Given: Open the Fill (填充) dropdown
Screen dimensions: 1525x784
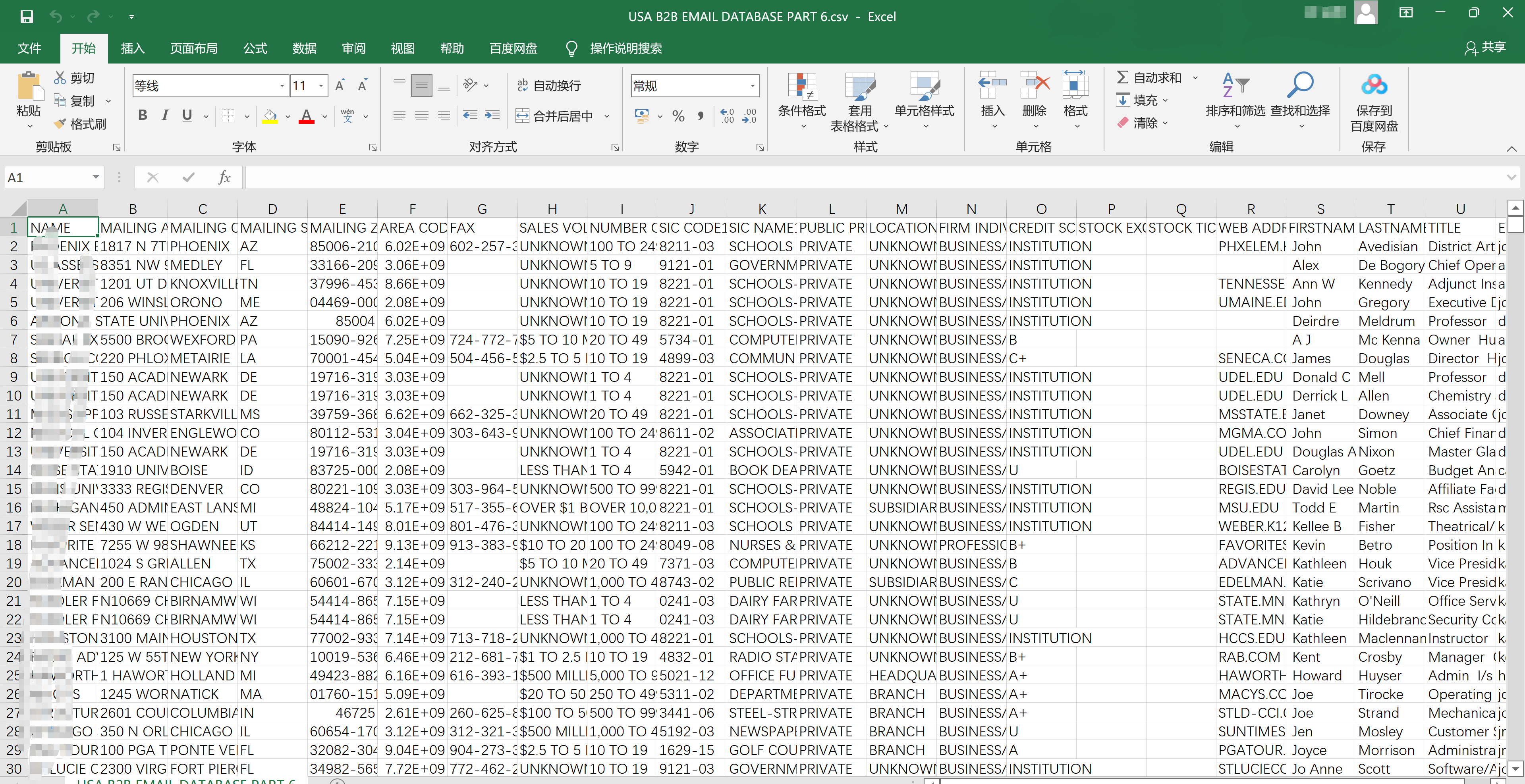Looking at the screenshot, I should (1142, 100).
